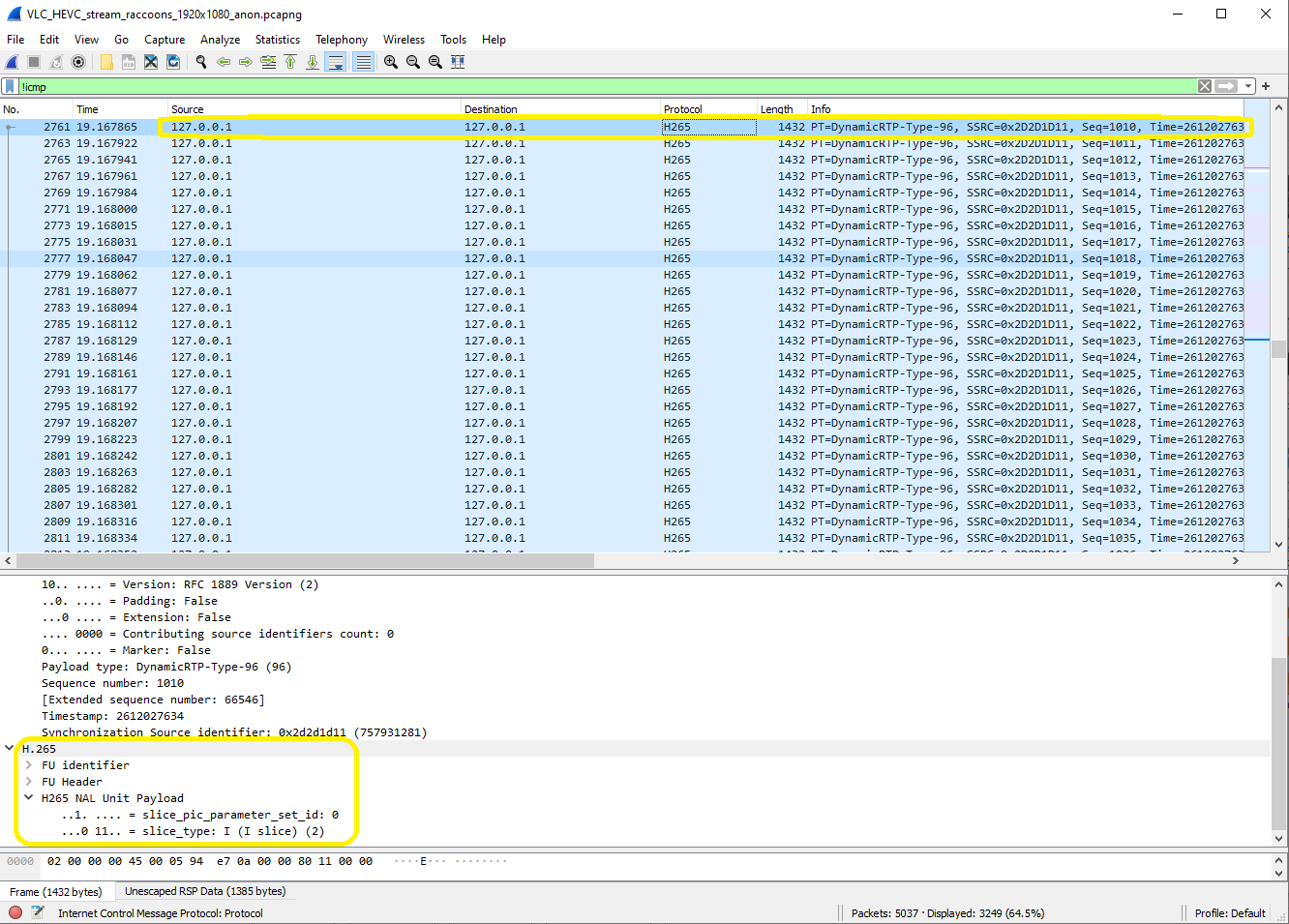
Task: Start a new packet capture
Action: (13, 62)
